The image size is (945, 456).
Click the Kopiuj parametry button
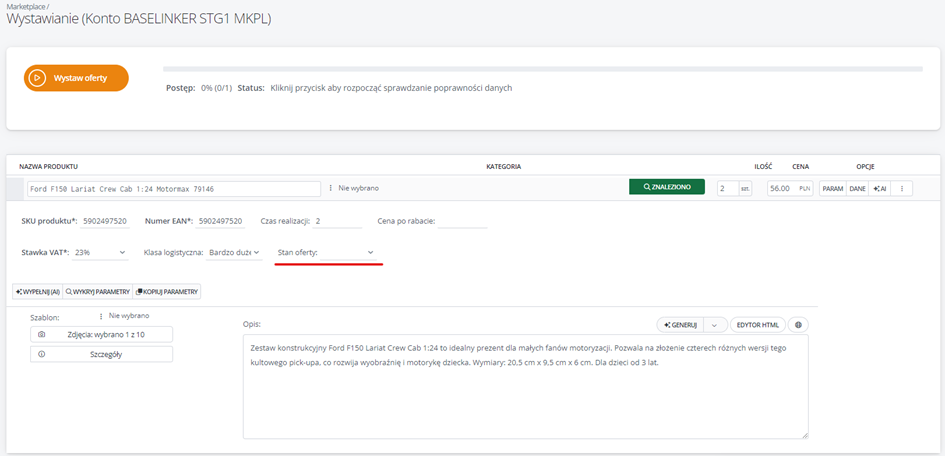tap(167, 291)
